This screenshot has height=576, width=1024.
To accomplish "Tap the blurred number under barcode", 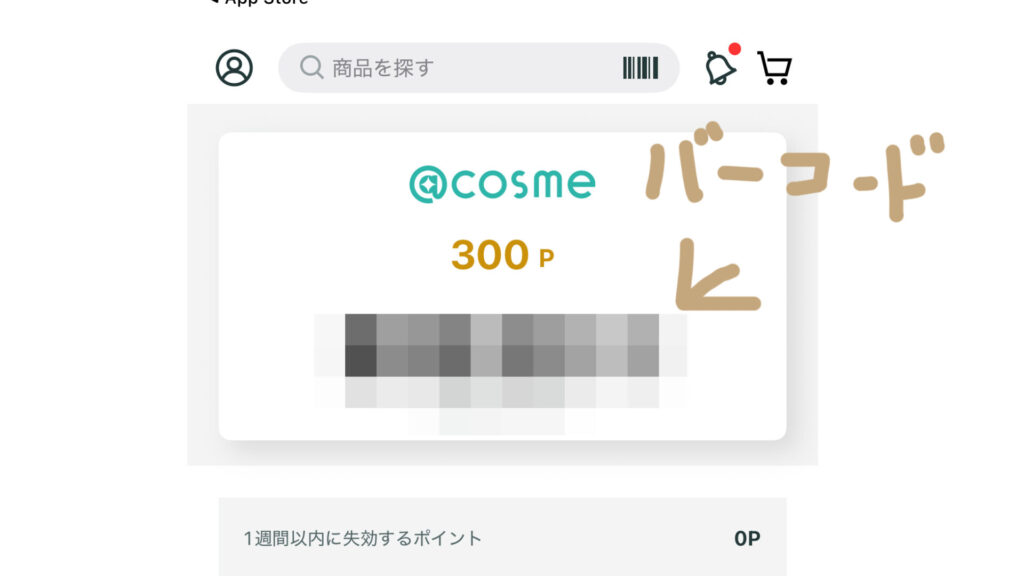I will [502, 406].
